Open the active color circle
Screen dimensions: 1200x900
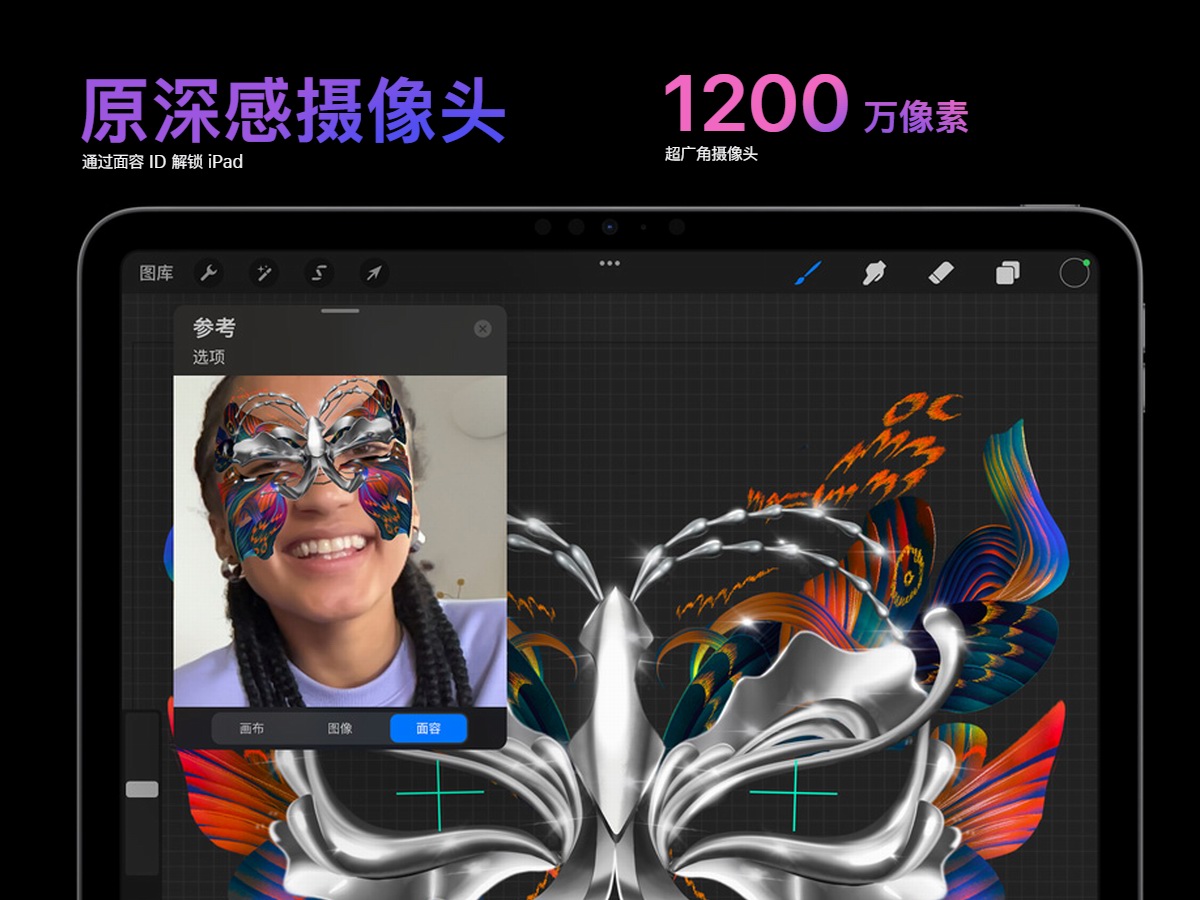1074,273
